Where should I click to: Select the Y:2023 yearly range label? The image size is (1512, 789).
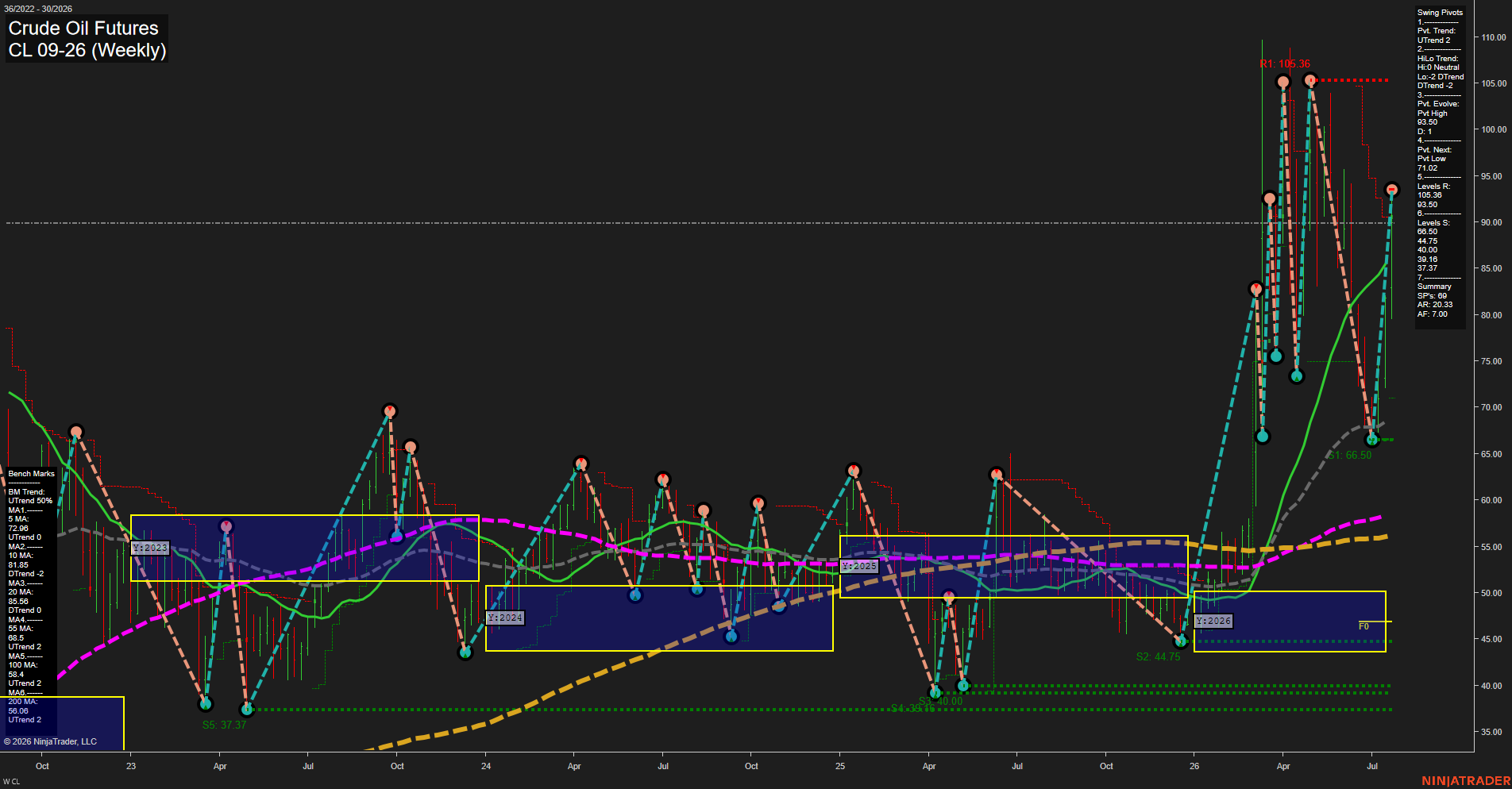click(150, 548)
